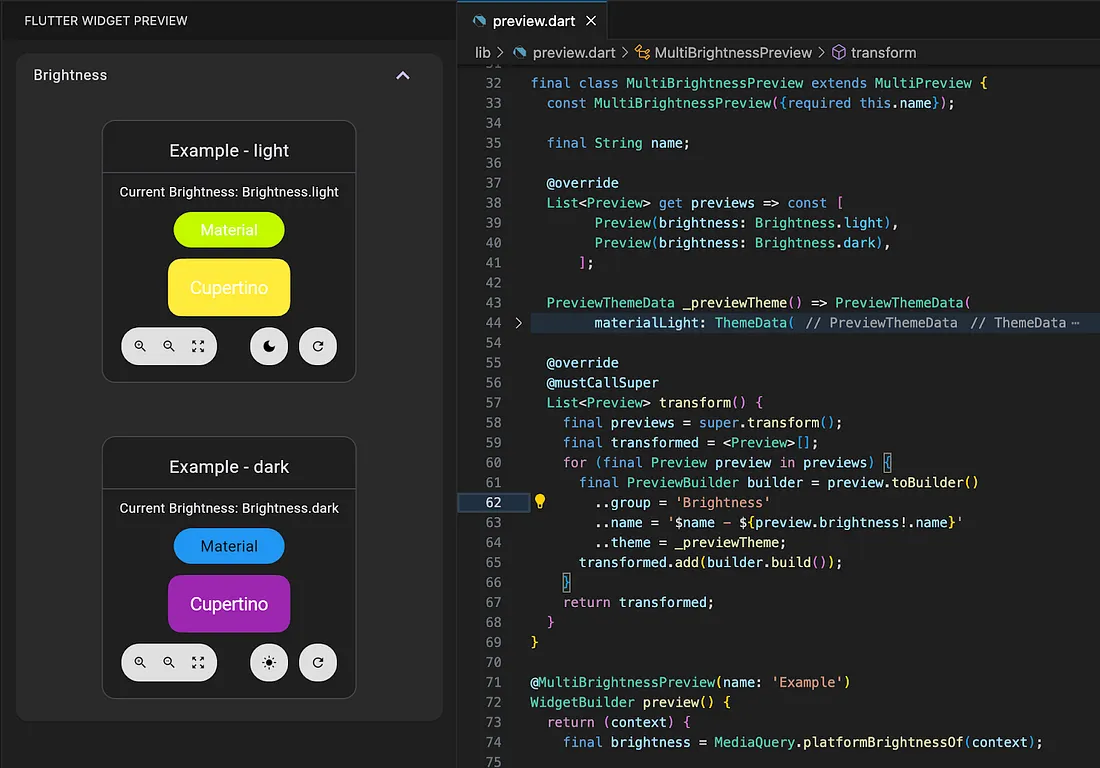The height and width of the screenshot is (768, 1100).
Task: Click the yellow Cupertino button swatch
Action: point(229,287)
